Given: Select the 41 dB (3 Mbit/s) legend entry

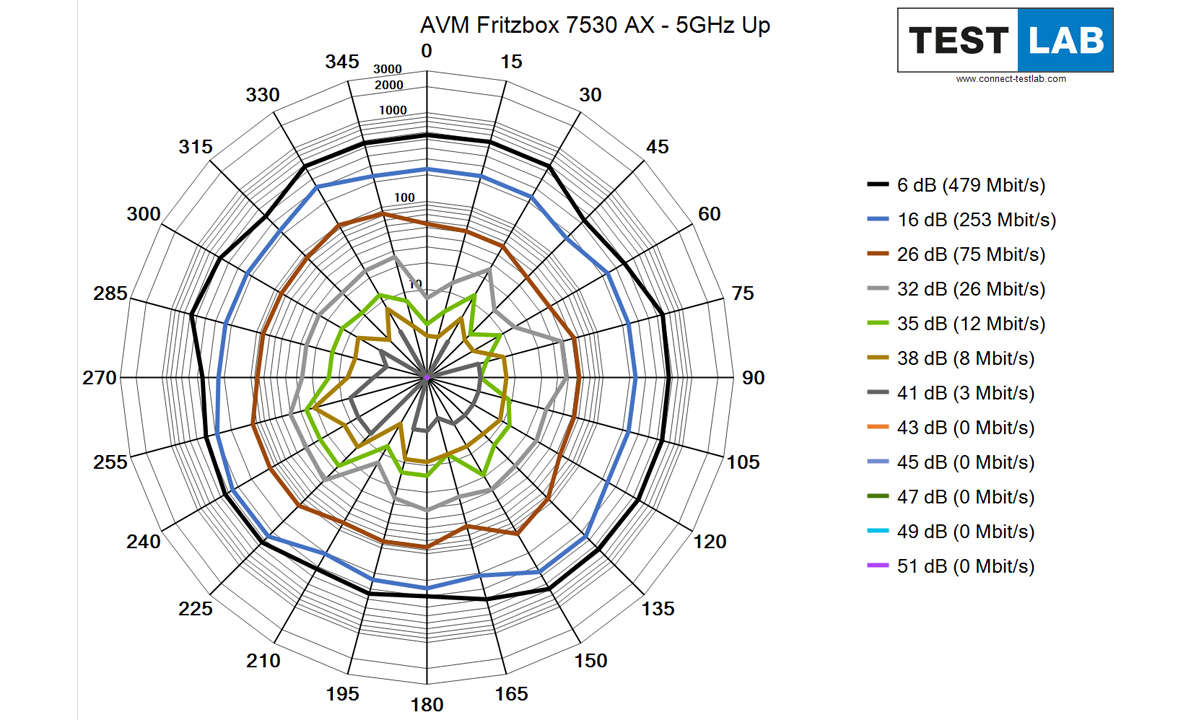Looking at the screenshot, I should [x=951, y=393].
